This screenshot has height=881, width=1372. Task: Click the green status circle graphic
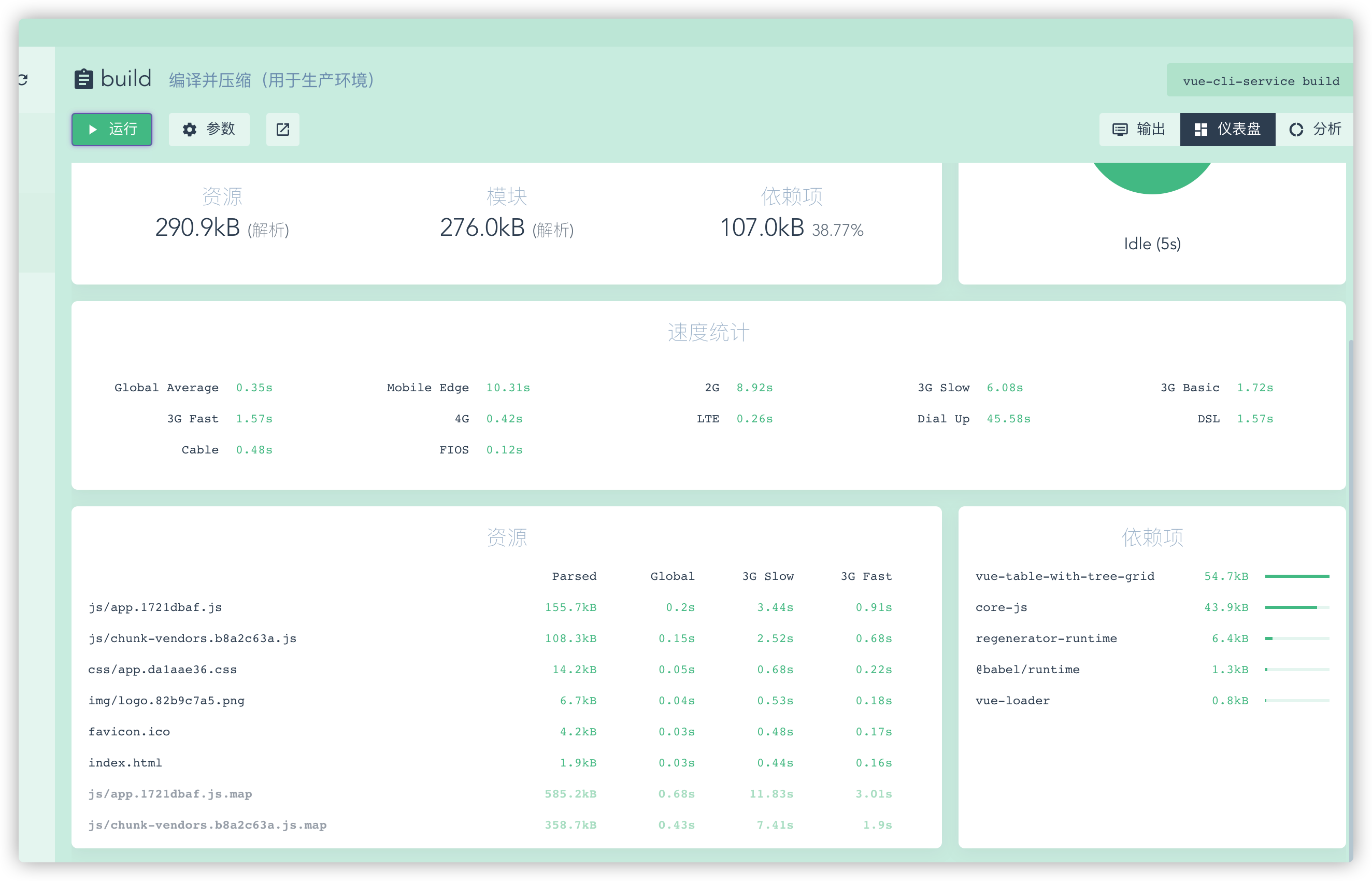point(1152,178)
